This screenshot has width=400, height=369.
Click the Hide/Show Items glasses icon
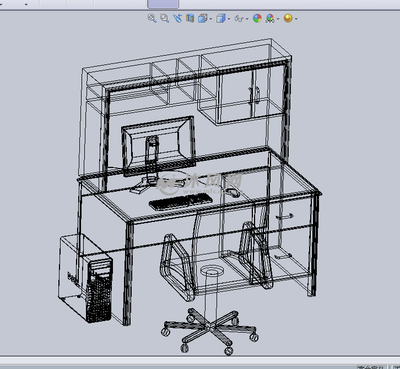point(239,19)
